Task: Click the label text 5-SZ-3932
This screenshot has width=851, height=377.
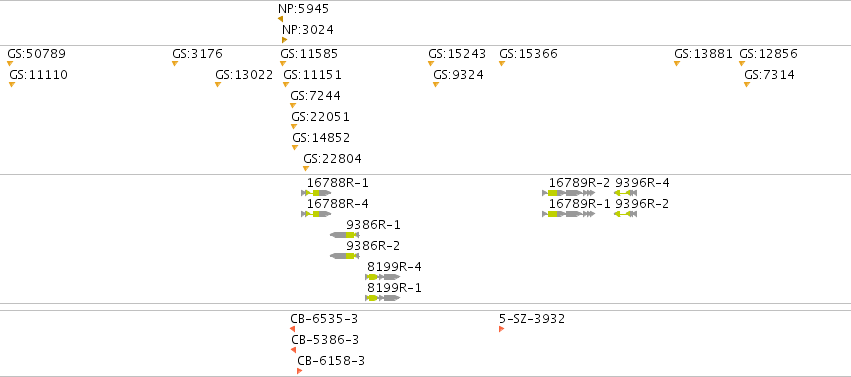Action: [x=532, y=319]
